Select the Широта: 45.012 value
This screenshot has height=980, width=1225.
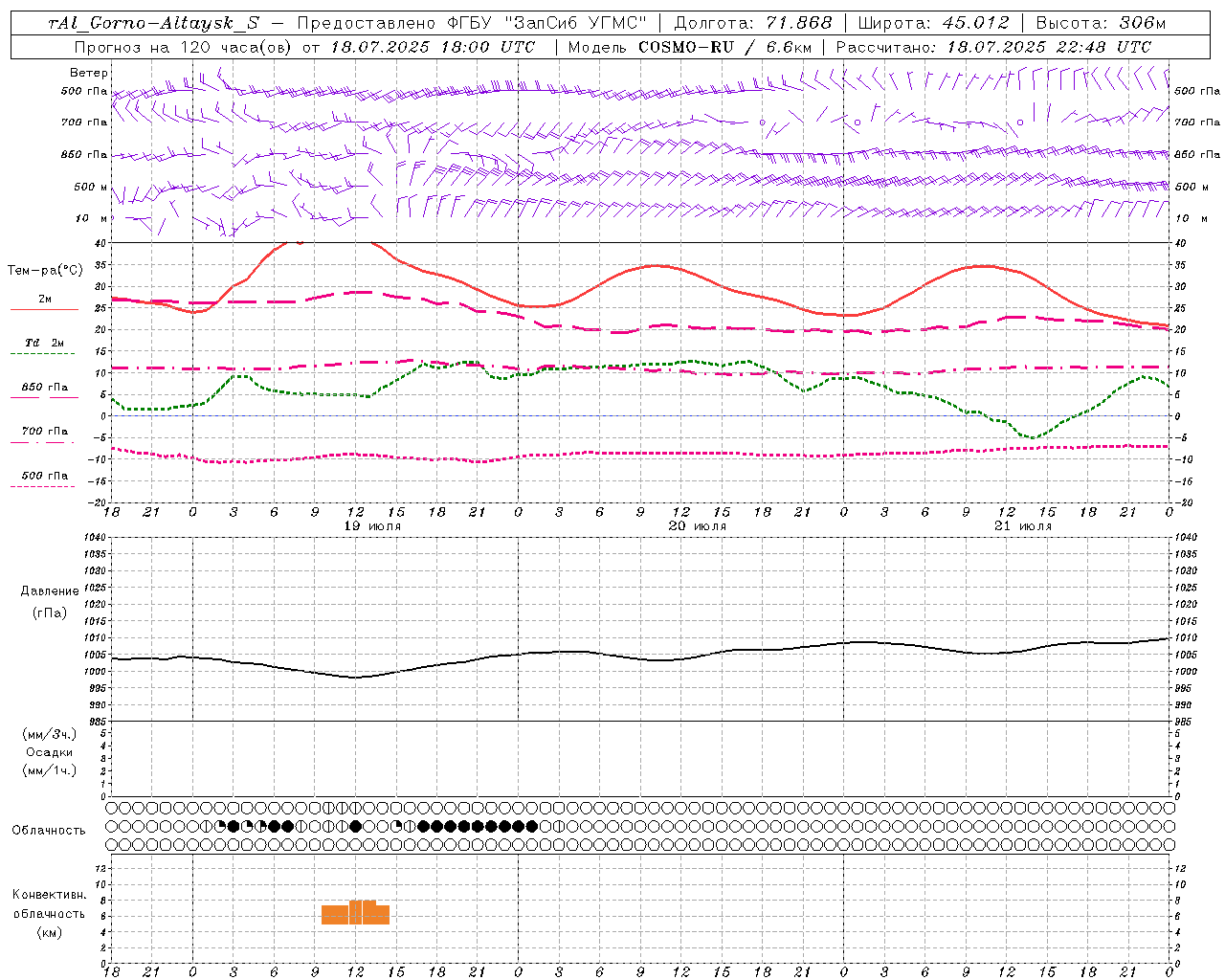point(933,23)
